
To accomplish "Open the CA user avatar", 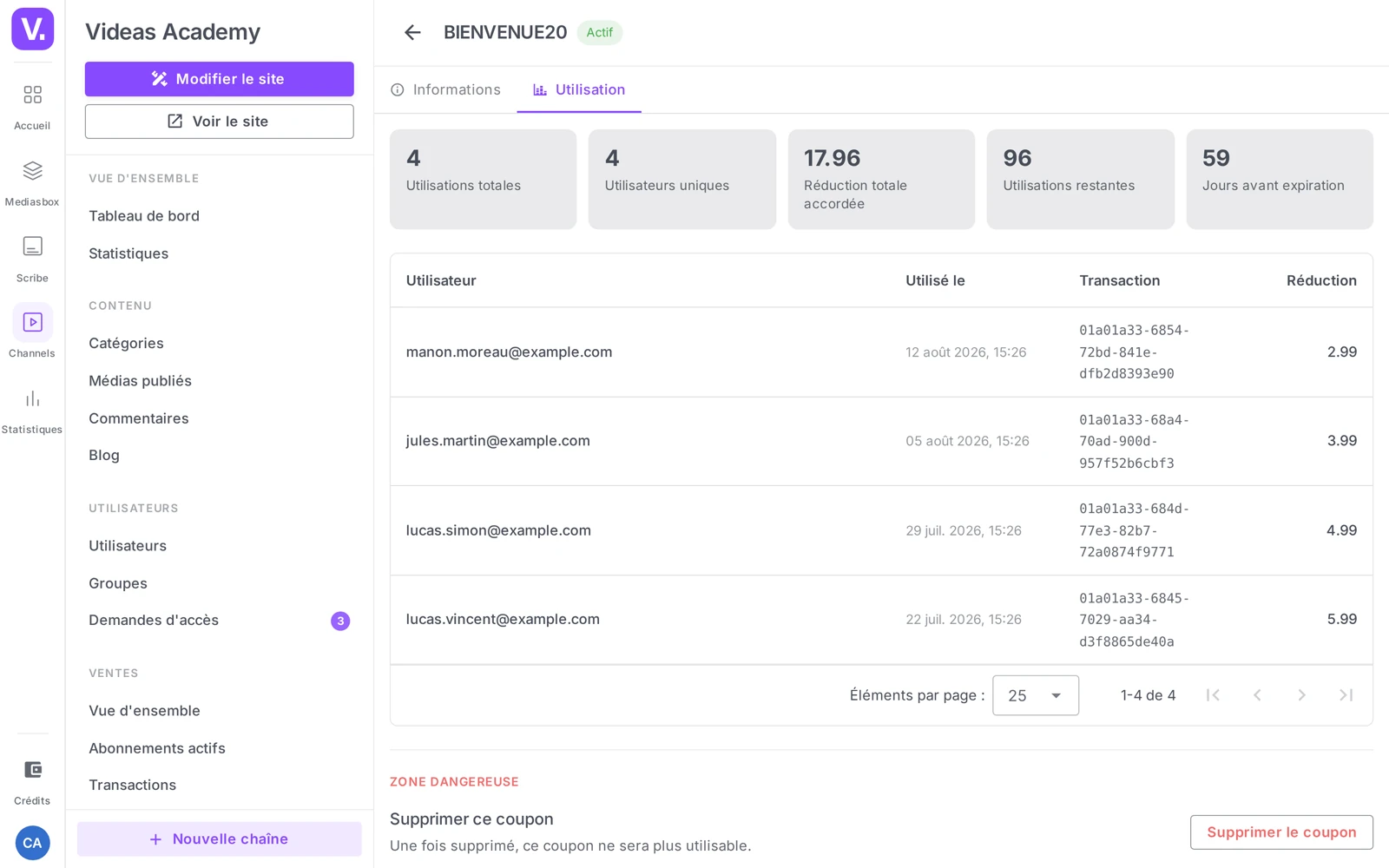I will tap(32, 843).
